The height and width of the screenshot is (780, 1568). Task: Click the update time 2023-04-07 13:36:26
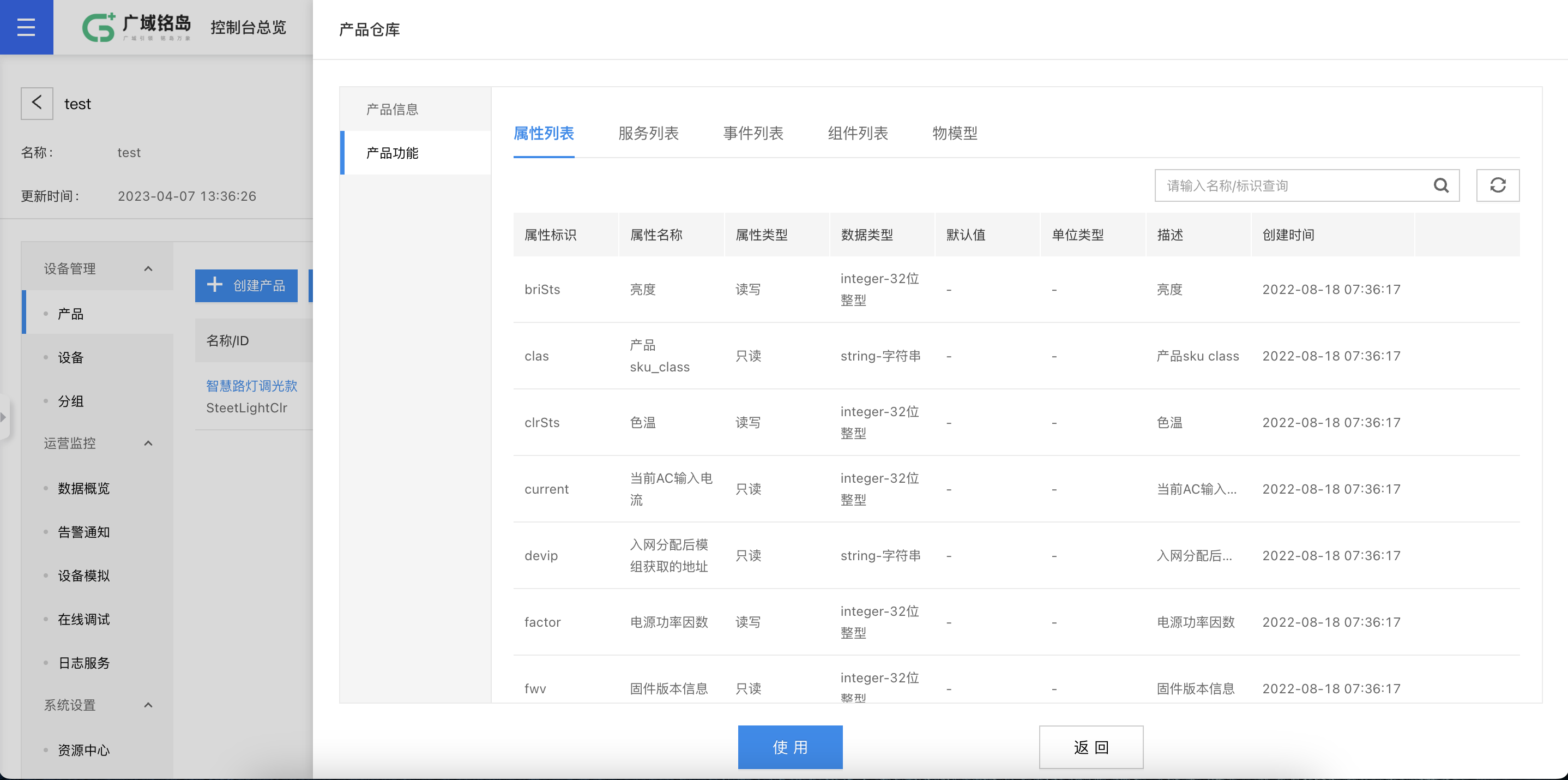[x=186, y=196]
